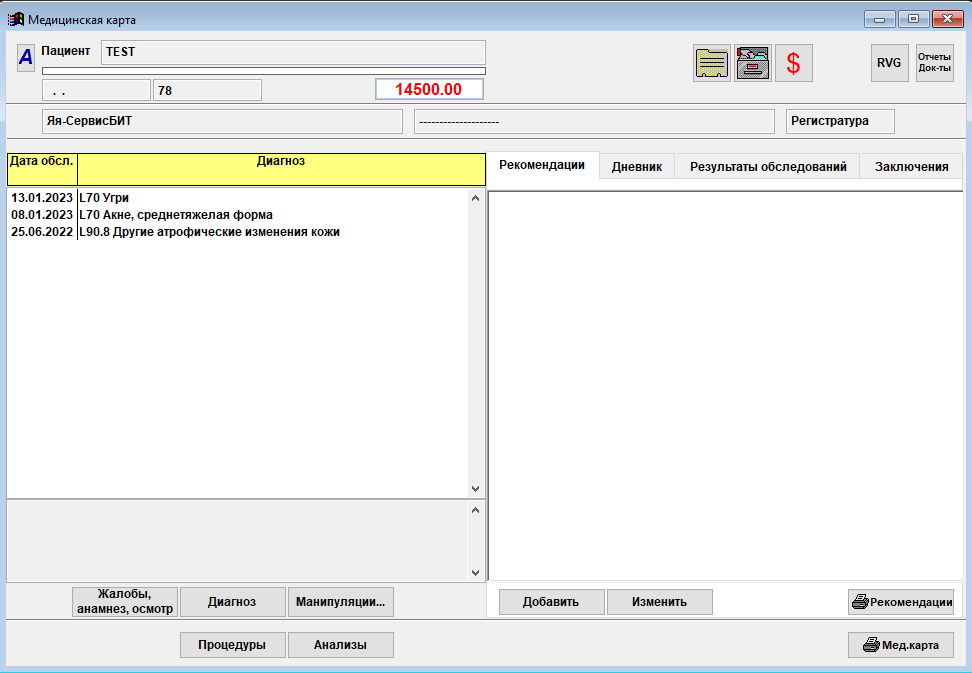Open Жалобы, анамнез, осмотр form
972x673 pixels.
click(x=125, y=602)
